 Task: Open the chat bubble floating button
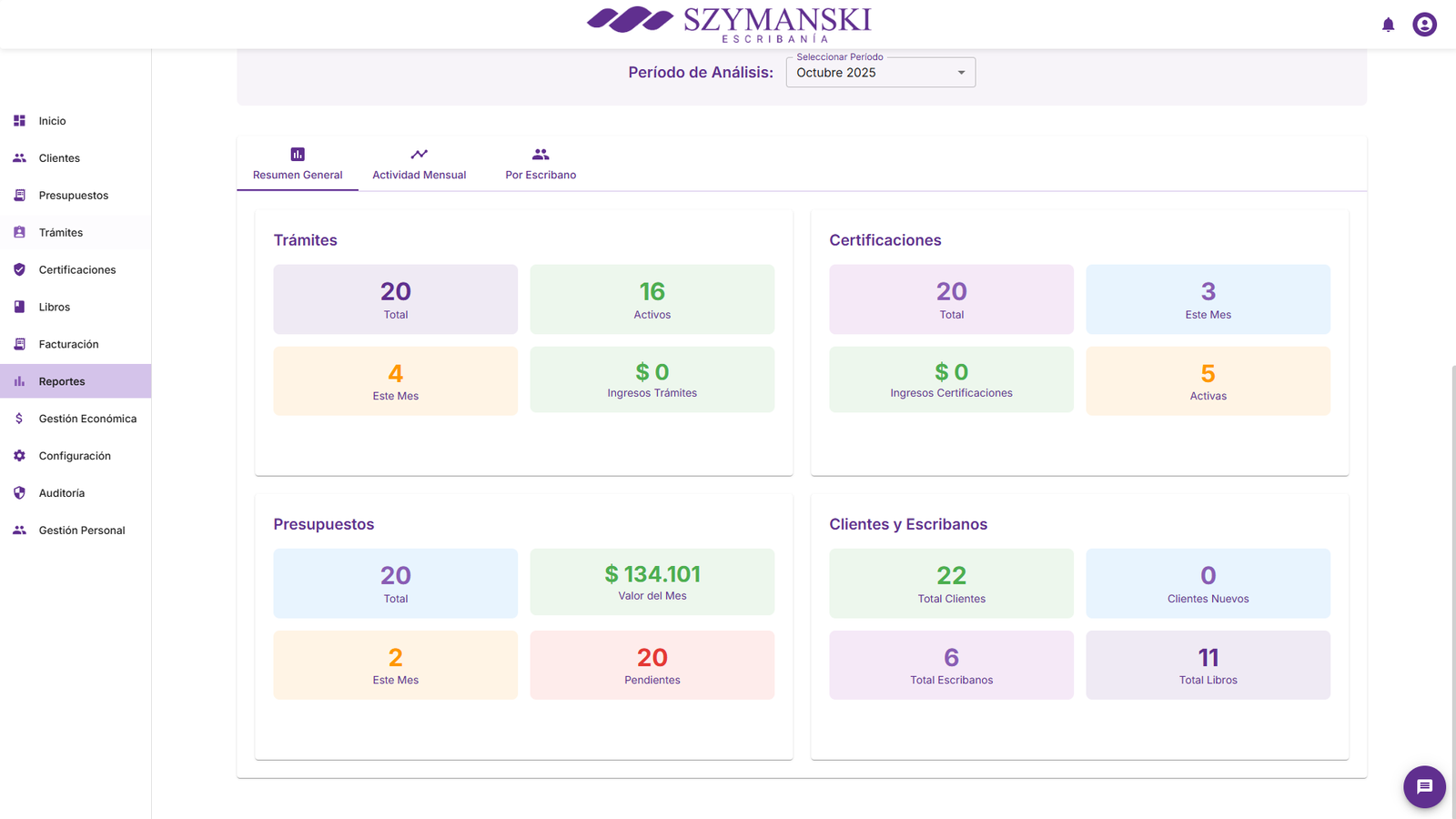(x=1424, y=787)
